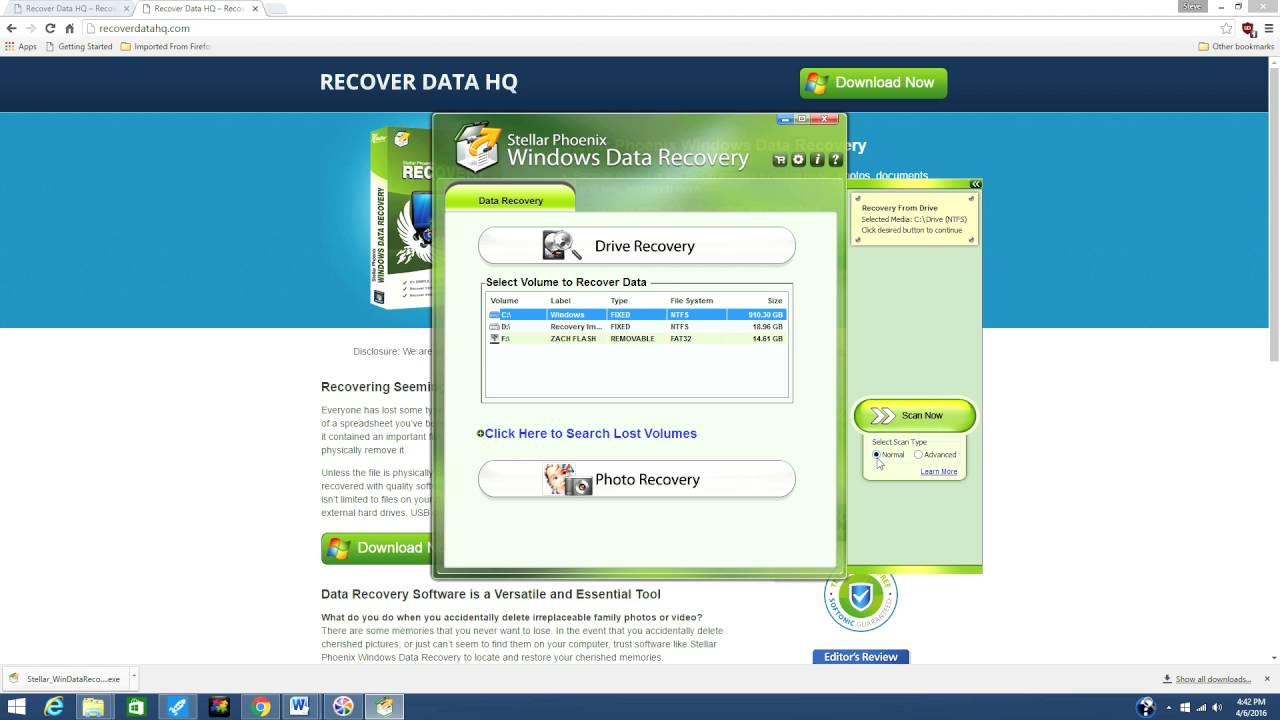
Task: Open the color wheel app in taskbar
Action: coord(343,707)
